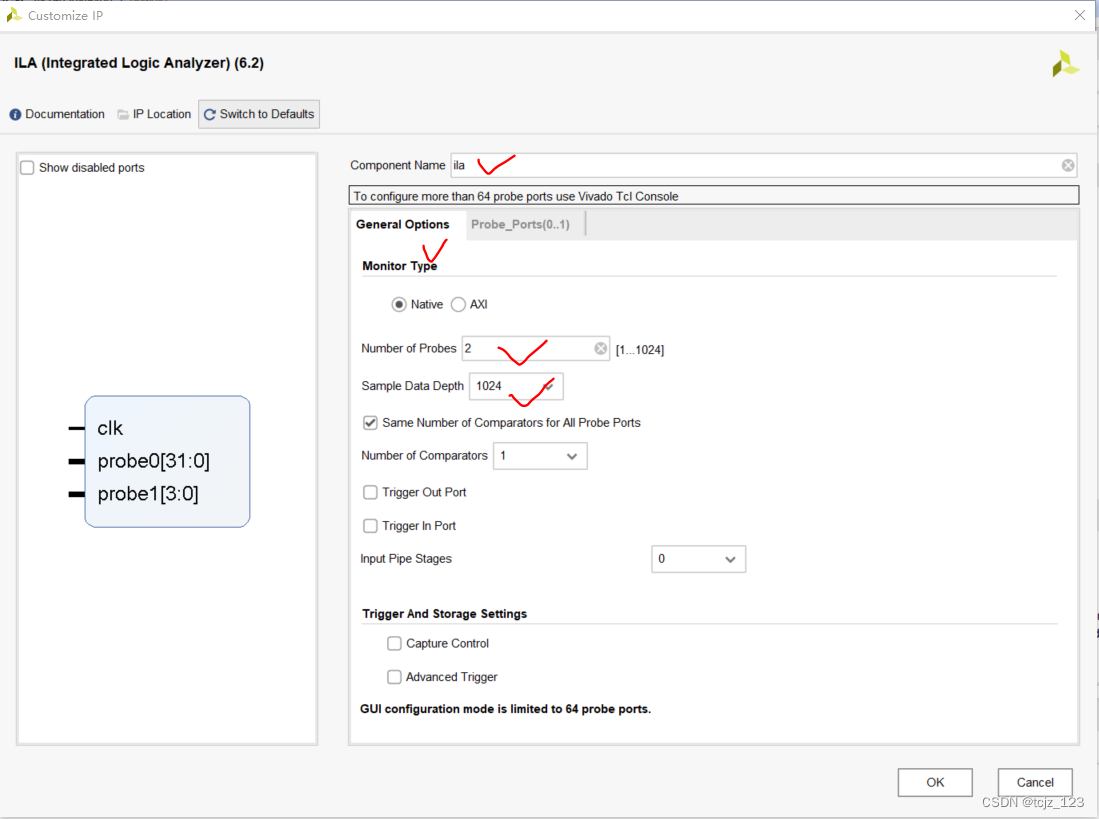1099x819 pixels.
Task: Open the Number of Comparators dropdown
Action: [x=540, y=456]
